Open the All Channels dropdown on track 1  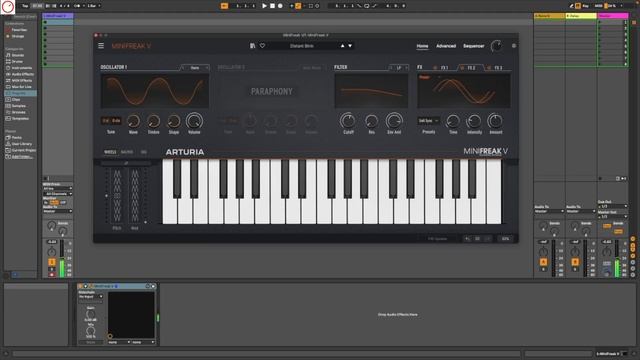[58, 194]
